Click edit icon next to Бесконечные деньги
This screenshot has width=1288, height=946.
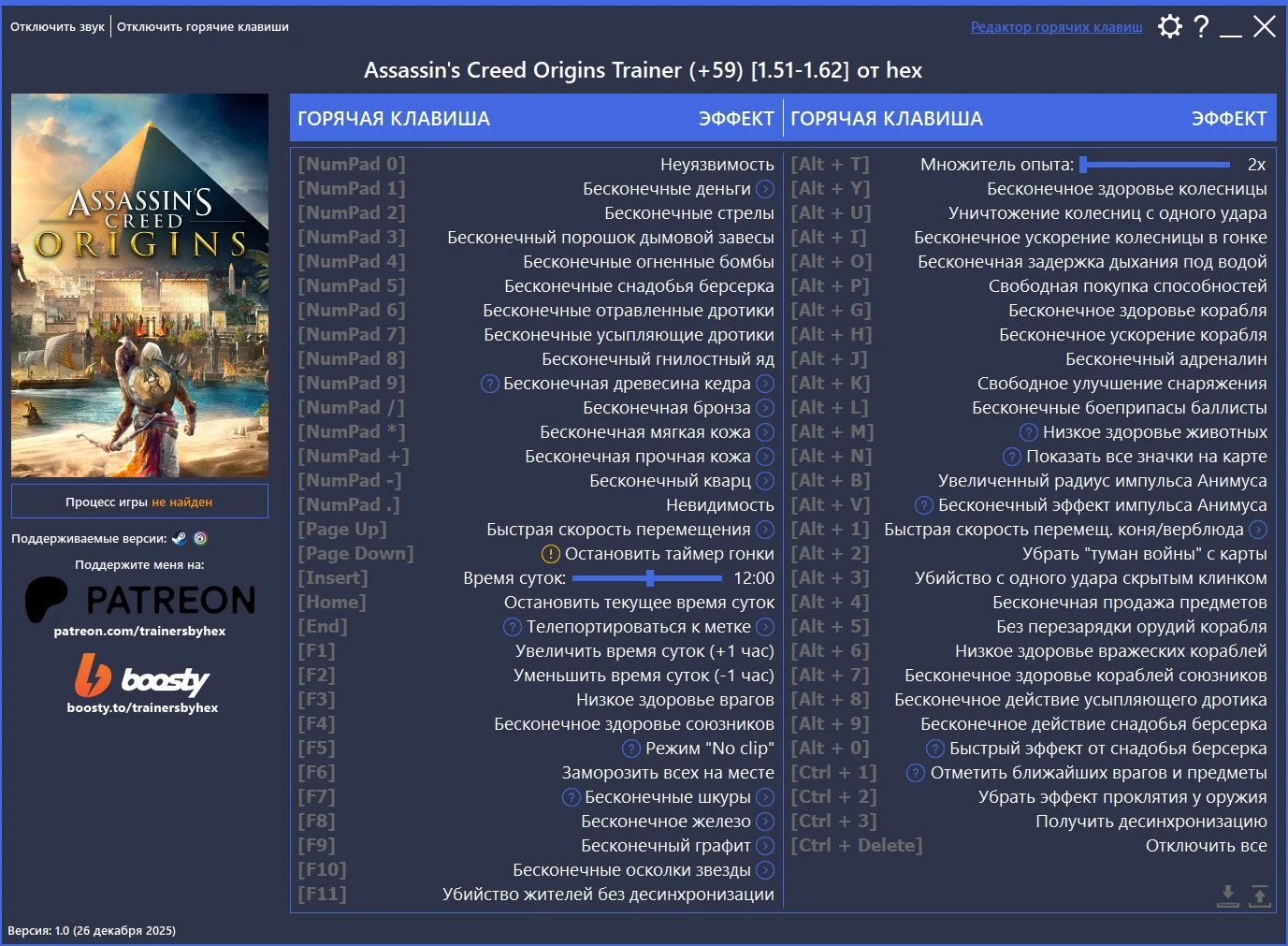pos(765,188)
